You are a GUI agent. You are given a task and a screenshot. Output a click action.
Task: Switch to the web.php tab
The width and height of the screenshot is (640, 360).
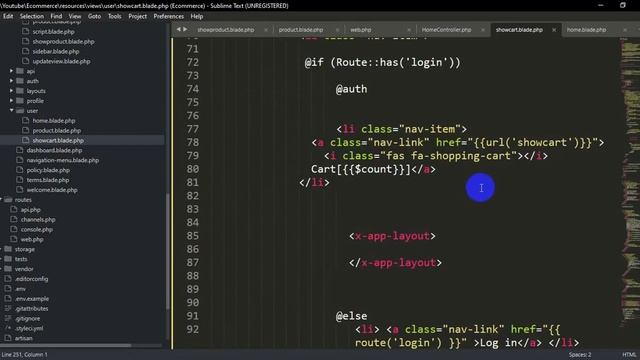click(x=361, y=30)
